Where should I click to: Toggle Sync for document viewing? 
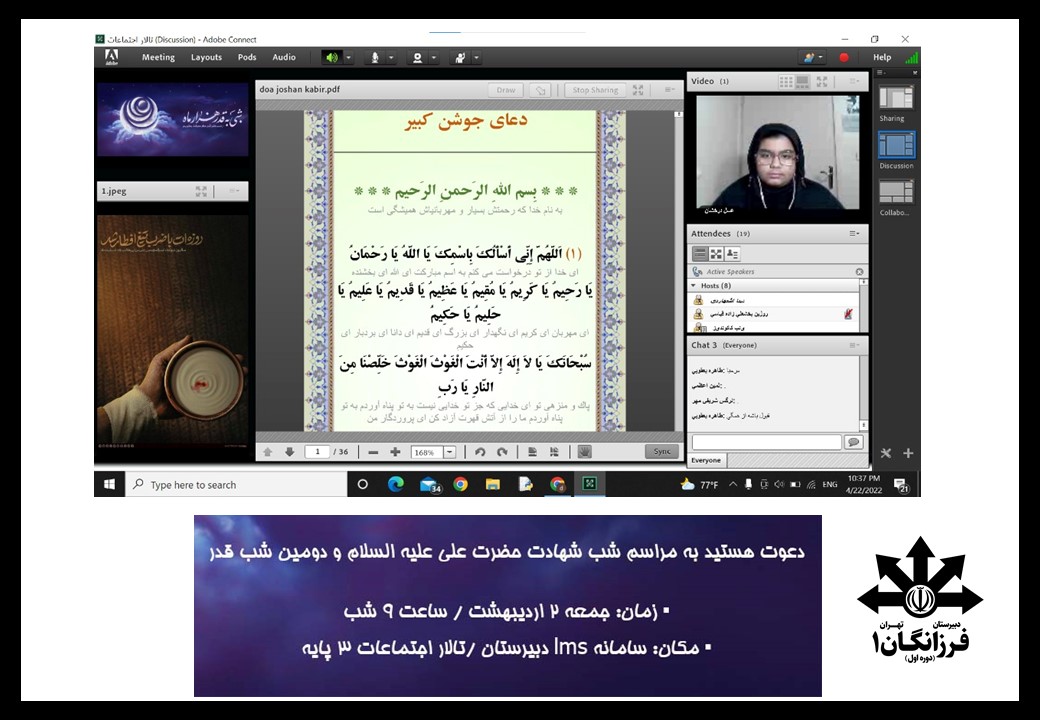click(x=661, y=452)
